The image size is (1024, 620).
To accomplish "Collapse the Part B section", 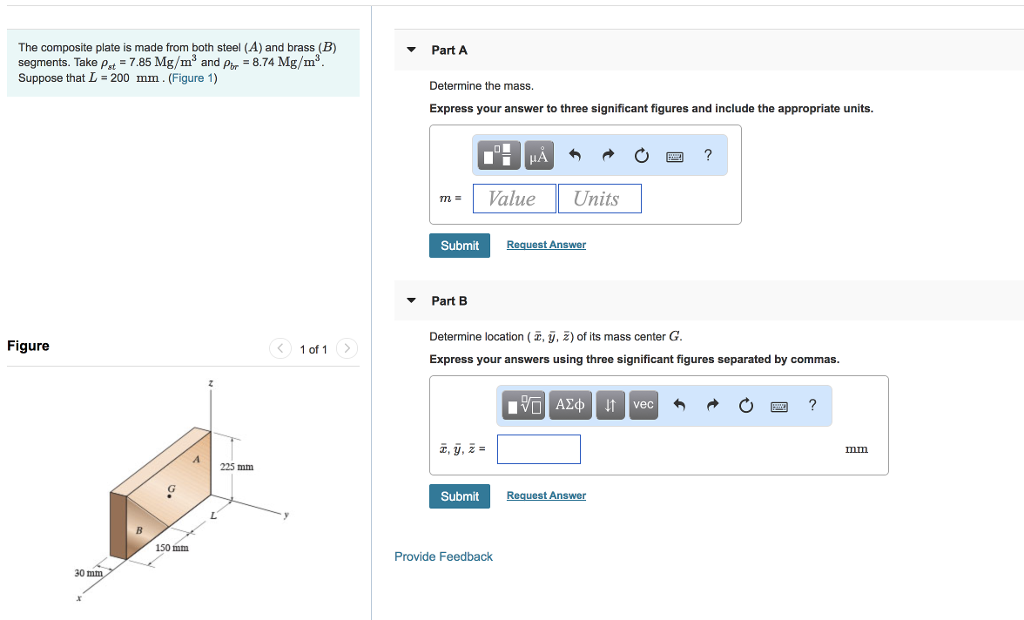I will (x=410, y=300).
